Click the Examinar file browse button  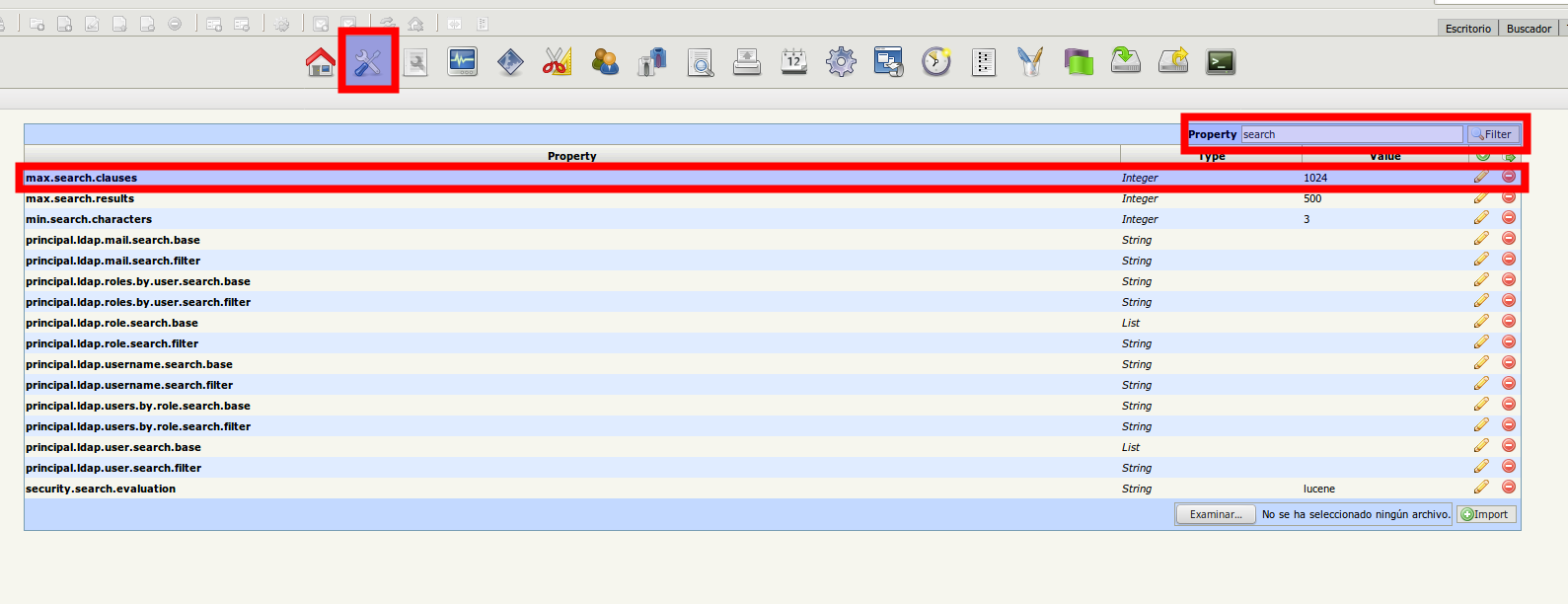pos(1216,514)
